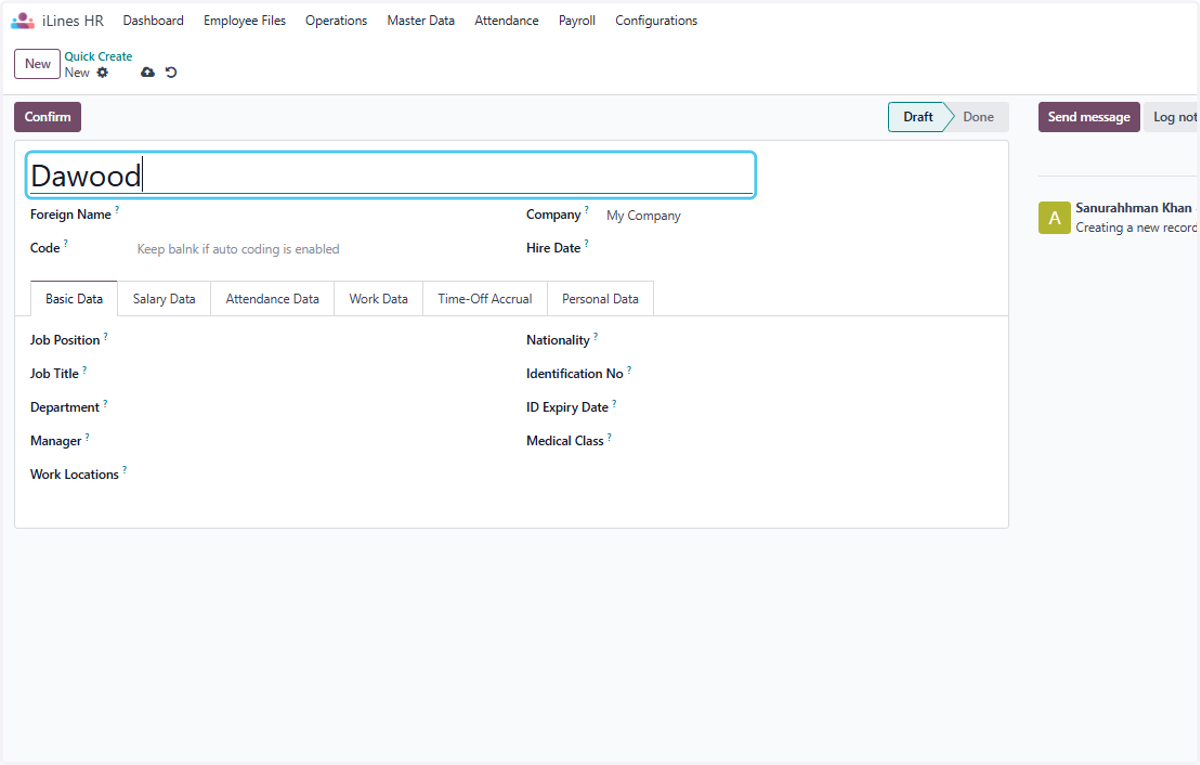This screenshot has width=1200, height=765.
Task: Click the Code field help question mark
Action: coord(66,243)
